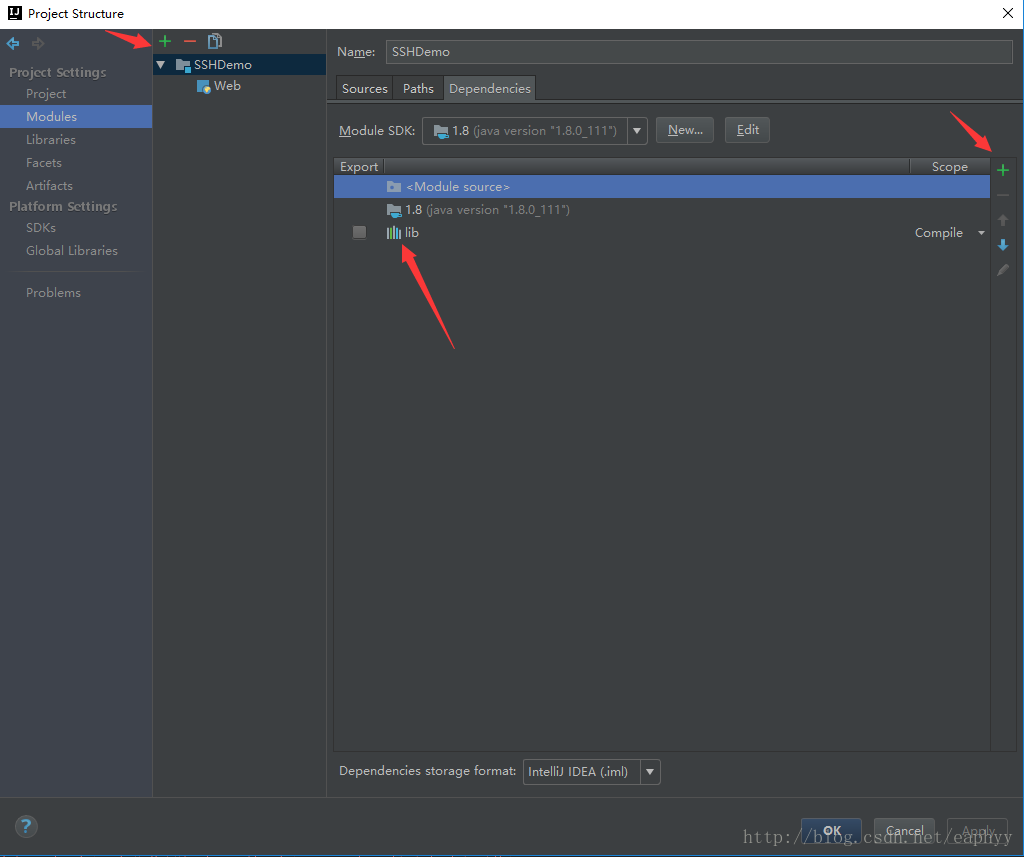Open Libraries settings
Image resolution: width=1024 pixels, height=857 pixels.
click(x=51, y=139)
